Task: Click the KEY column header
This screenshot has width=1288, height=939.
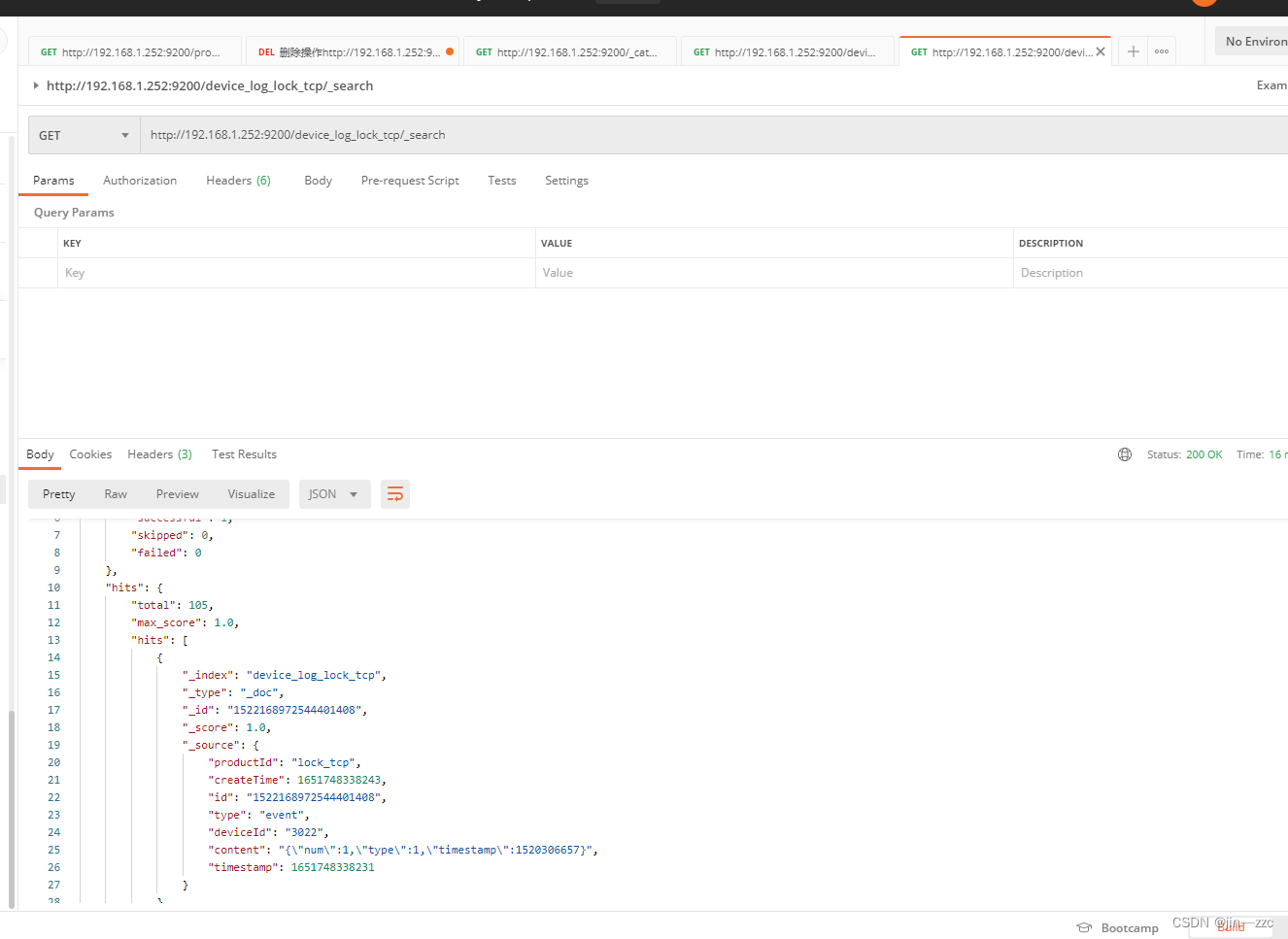Action: pyautogui.click(x=72, y=244)
